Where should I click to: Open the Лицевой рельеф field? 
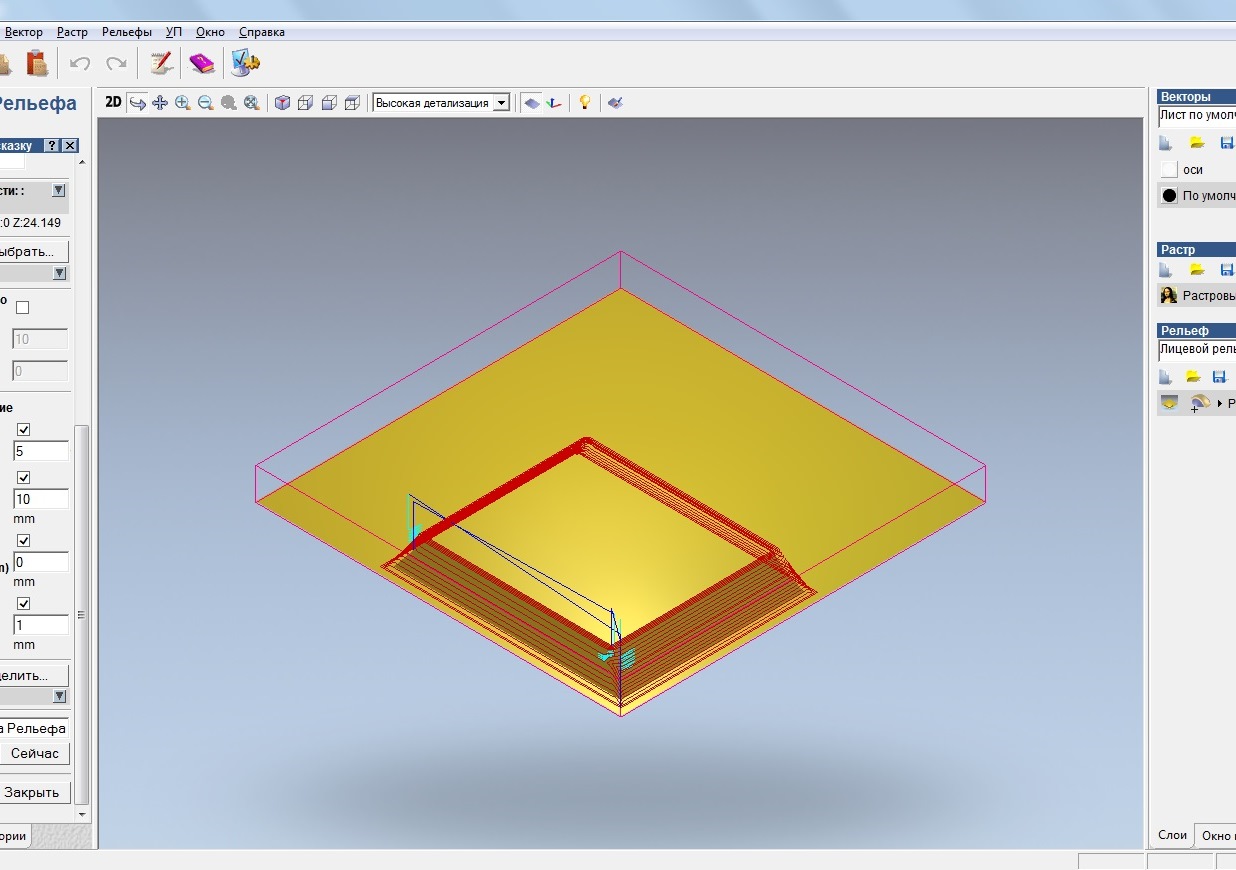tap(1197, 350)
